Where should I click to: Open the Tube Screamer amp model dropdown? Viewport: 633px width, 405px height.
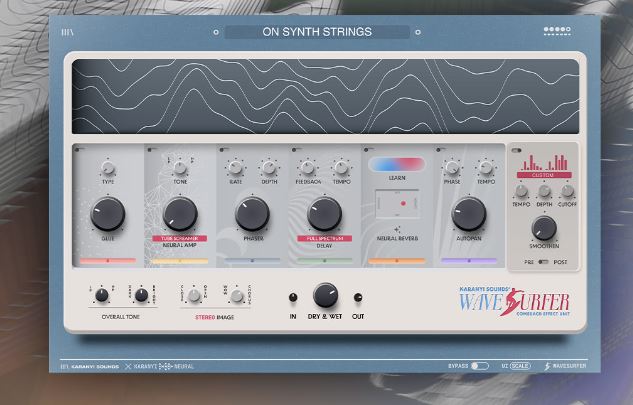pos(180,238)
